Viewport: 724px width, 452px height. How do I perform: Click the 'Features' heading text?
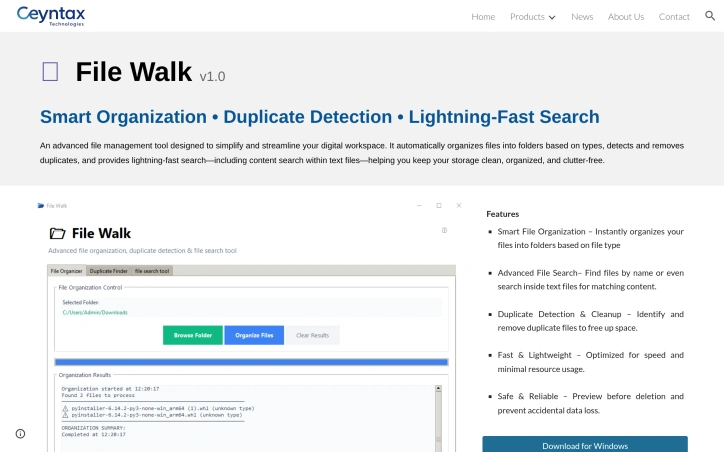[502, 214]
